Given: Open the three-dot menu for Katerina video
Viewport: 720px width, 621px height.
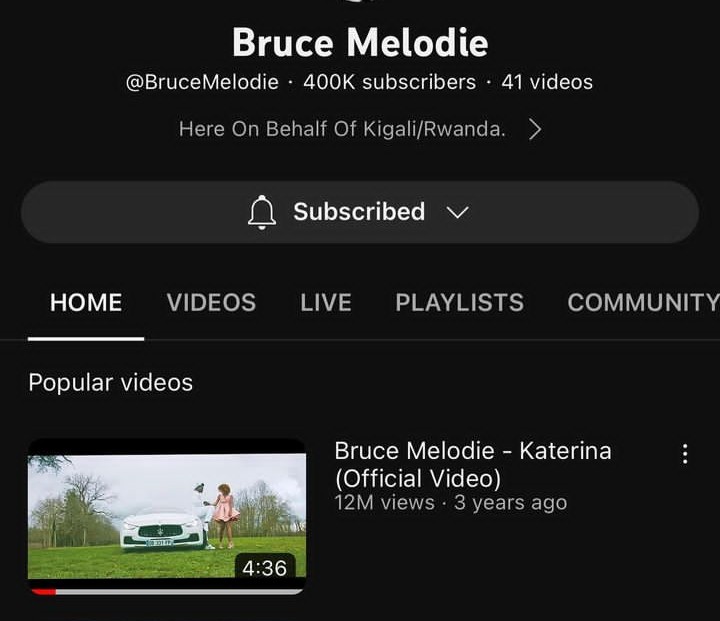Looking at the screenshot, I should (685, 454).
